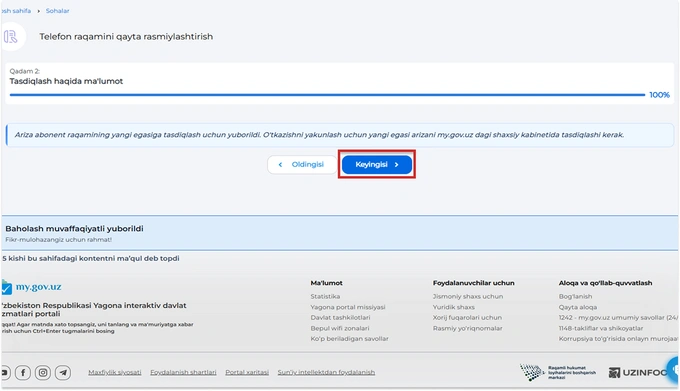Viewport: 680px width, 391px height.
Task: Click Fikr-mulohazangiz uchun rahmat text
Action: (x=59, y=239)
